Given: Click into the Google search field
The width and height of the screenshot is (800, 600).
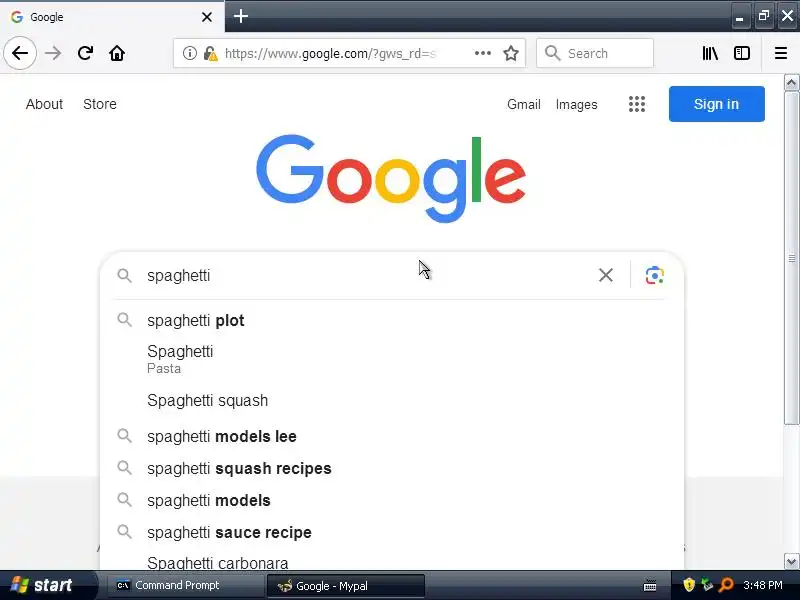Looking at the screenshot, I should point(367,276).
